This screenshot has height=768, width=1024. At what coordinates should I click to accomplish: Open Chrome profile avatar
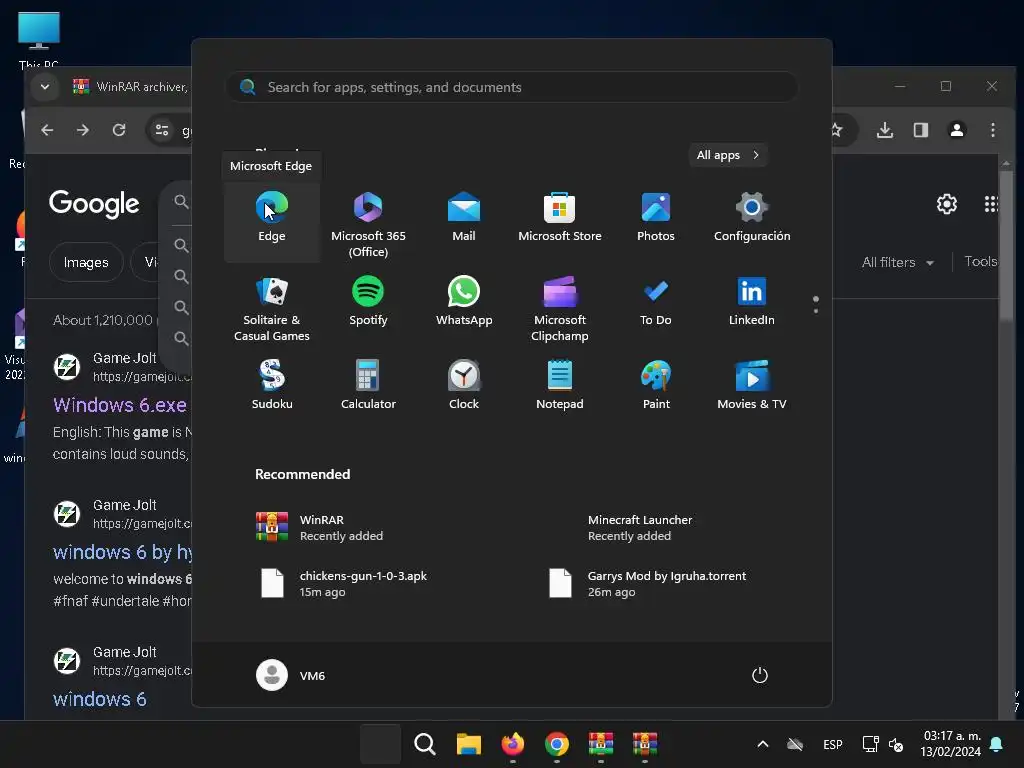tap(957, 130)
